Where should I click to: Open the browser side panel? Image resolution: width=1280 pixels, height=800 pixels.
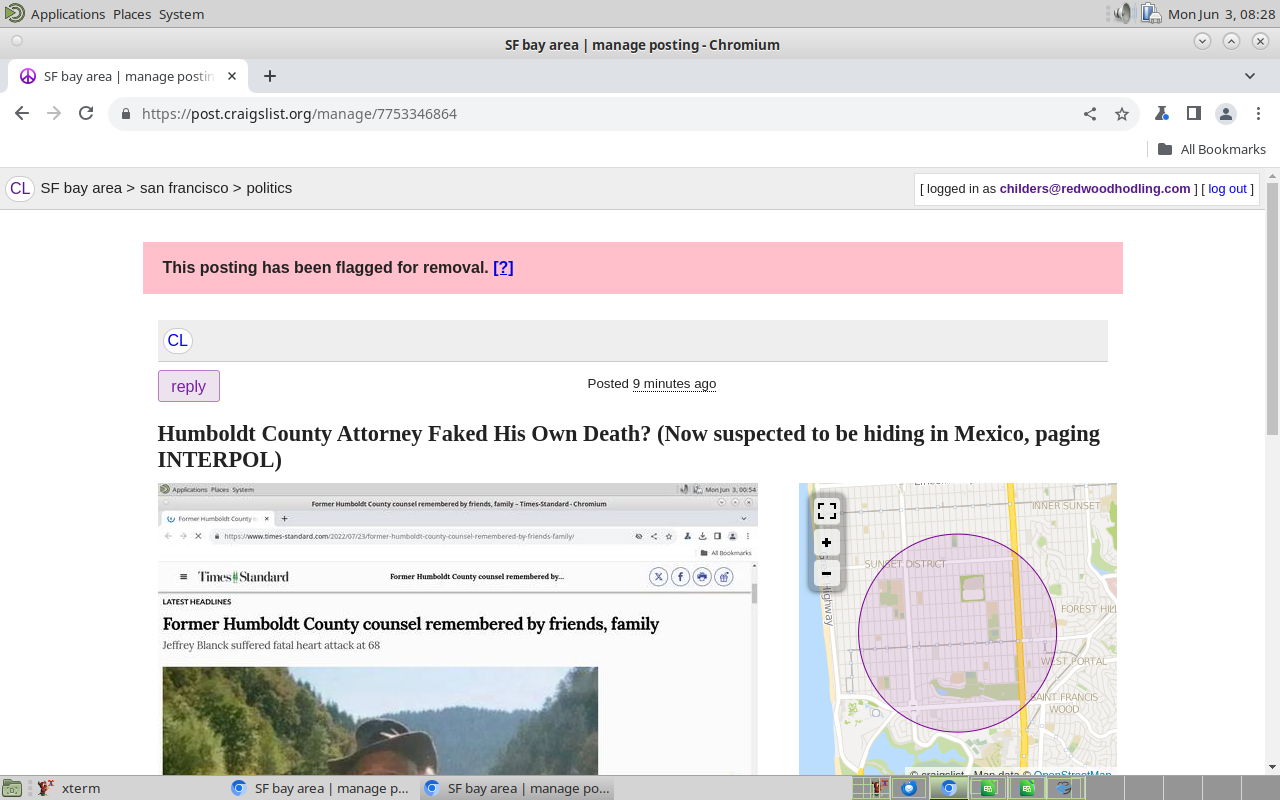(1193, 114)
